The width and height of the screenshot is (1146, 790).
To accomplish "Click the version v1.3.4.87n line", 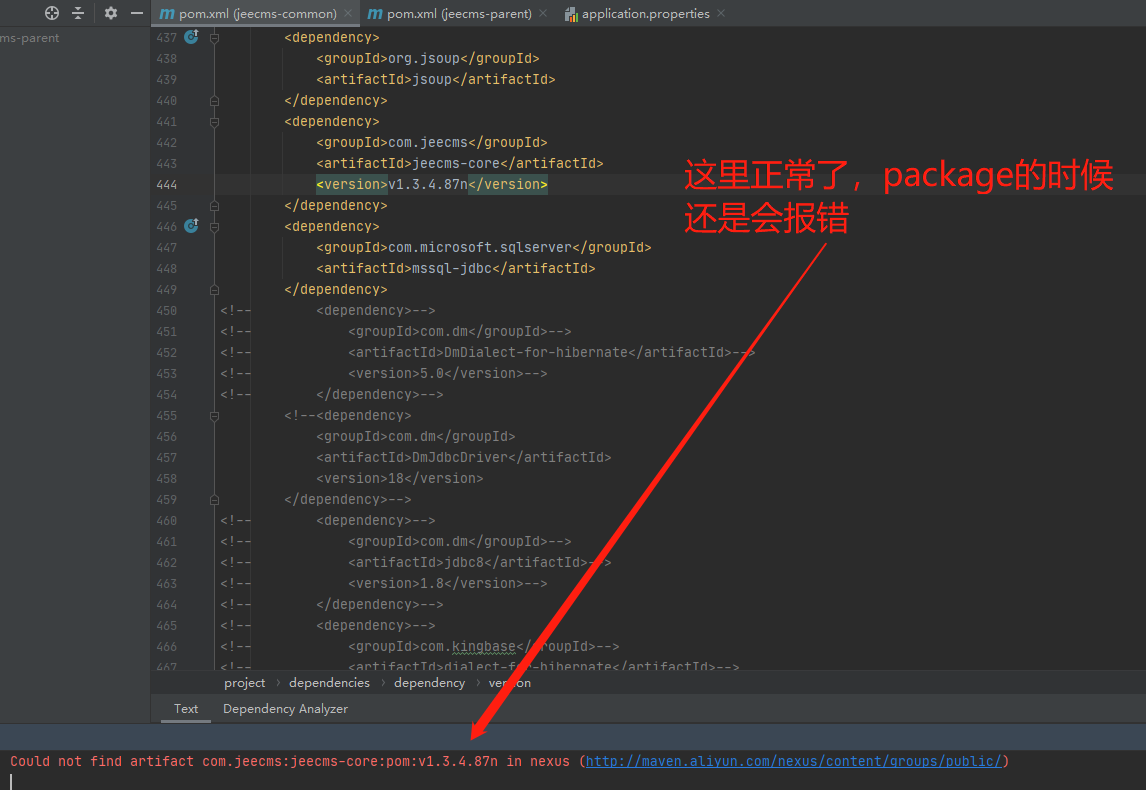I will tap(431, 184).
